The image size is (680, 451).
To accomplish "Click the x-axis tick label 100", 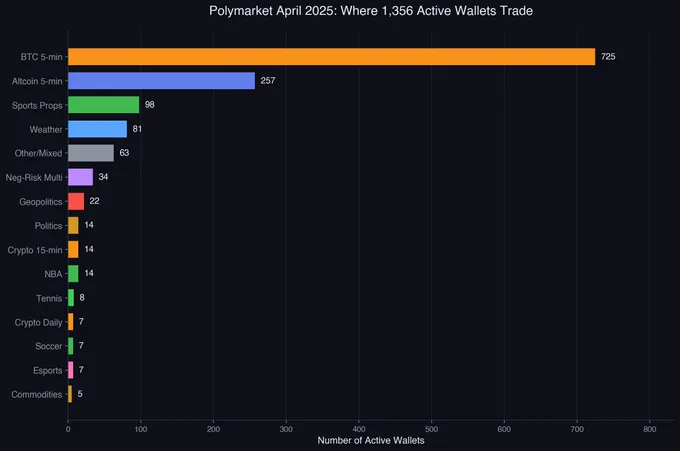I will (141, 429).
